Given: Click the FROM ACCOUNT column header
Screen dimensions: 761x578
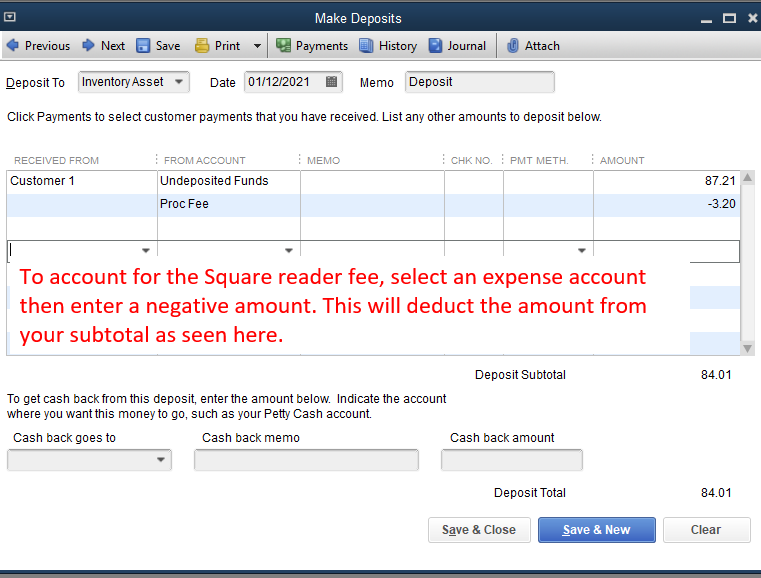Looking at the screenshot, I should pyautogui.click(x=204, y=161).
